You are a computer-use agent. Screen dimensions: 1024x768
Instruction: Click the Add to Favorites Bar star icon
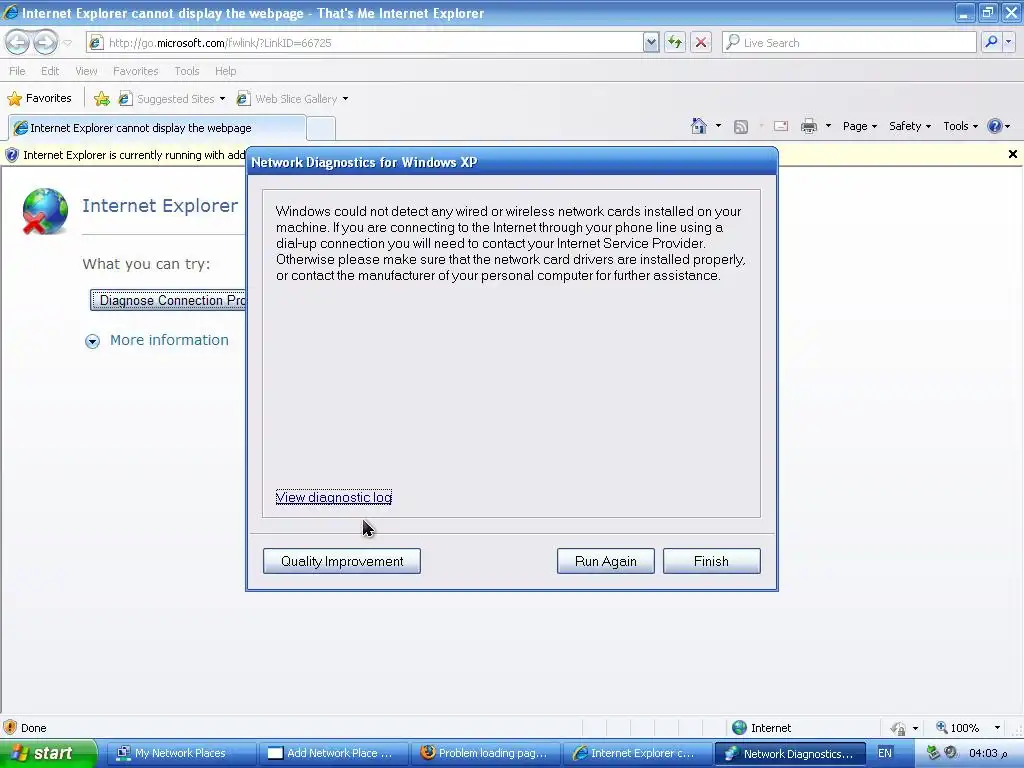[x=102, y=99]
